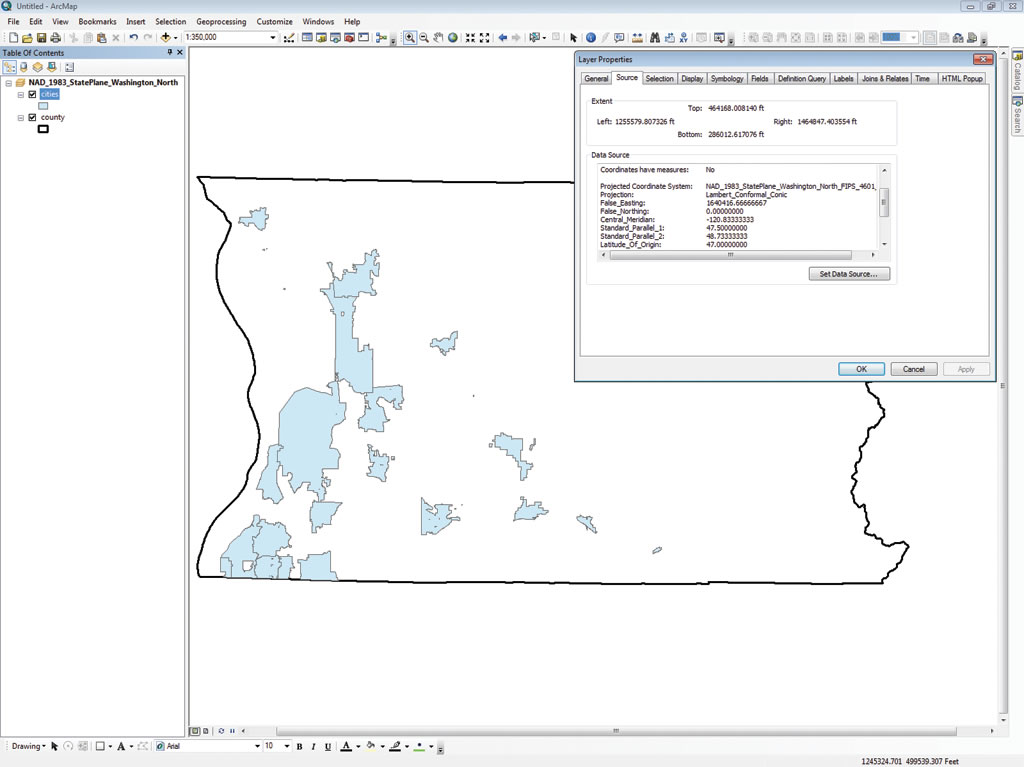Open the Catalog side tab

[x=1017, y=71]
